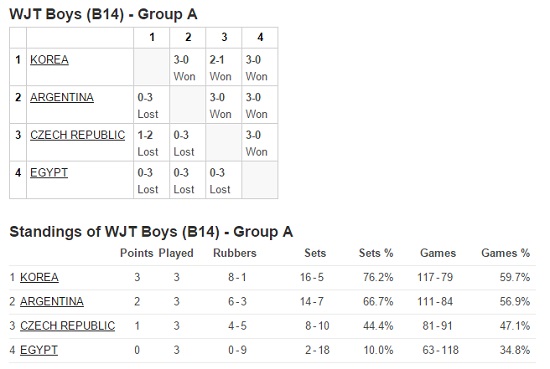The width and height of the screenshot is (550, 369).
Task: Select Argentina vs Korea 0-3 Lost cell
Action: pyautogui.click(x=152, y=105)
